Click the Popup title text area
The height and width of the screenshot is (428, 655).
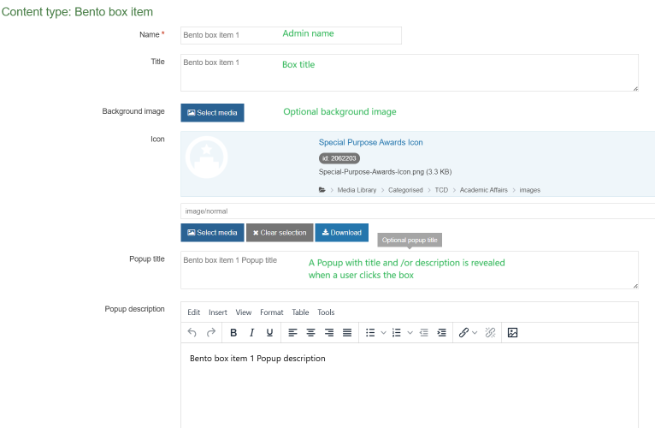[x=409, y=270]
